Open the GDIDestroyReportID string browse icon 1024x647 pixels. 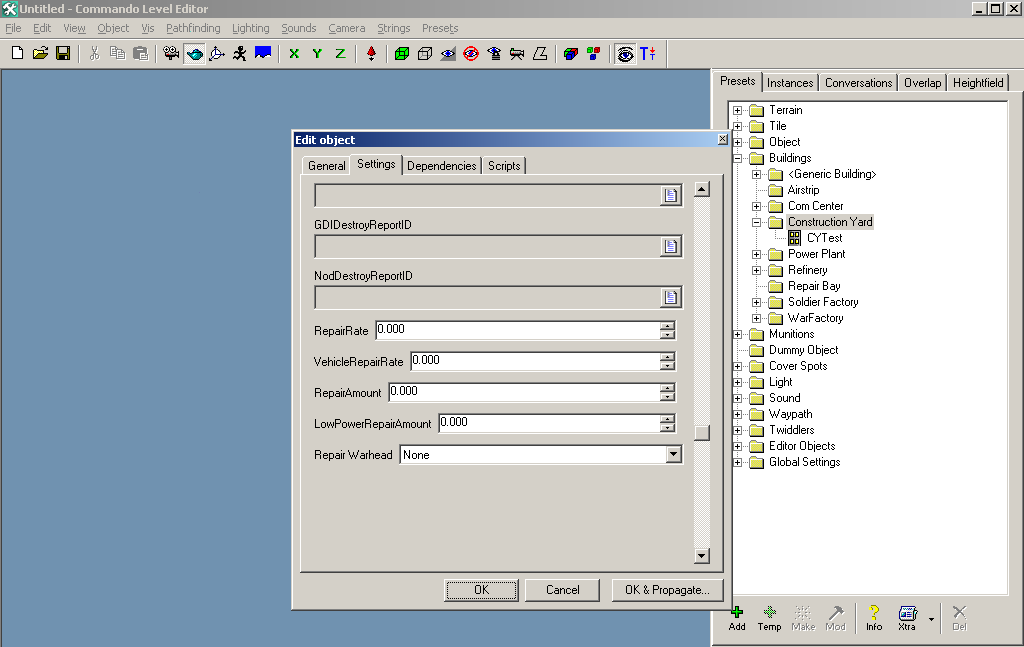coord(671,246)
